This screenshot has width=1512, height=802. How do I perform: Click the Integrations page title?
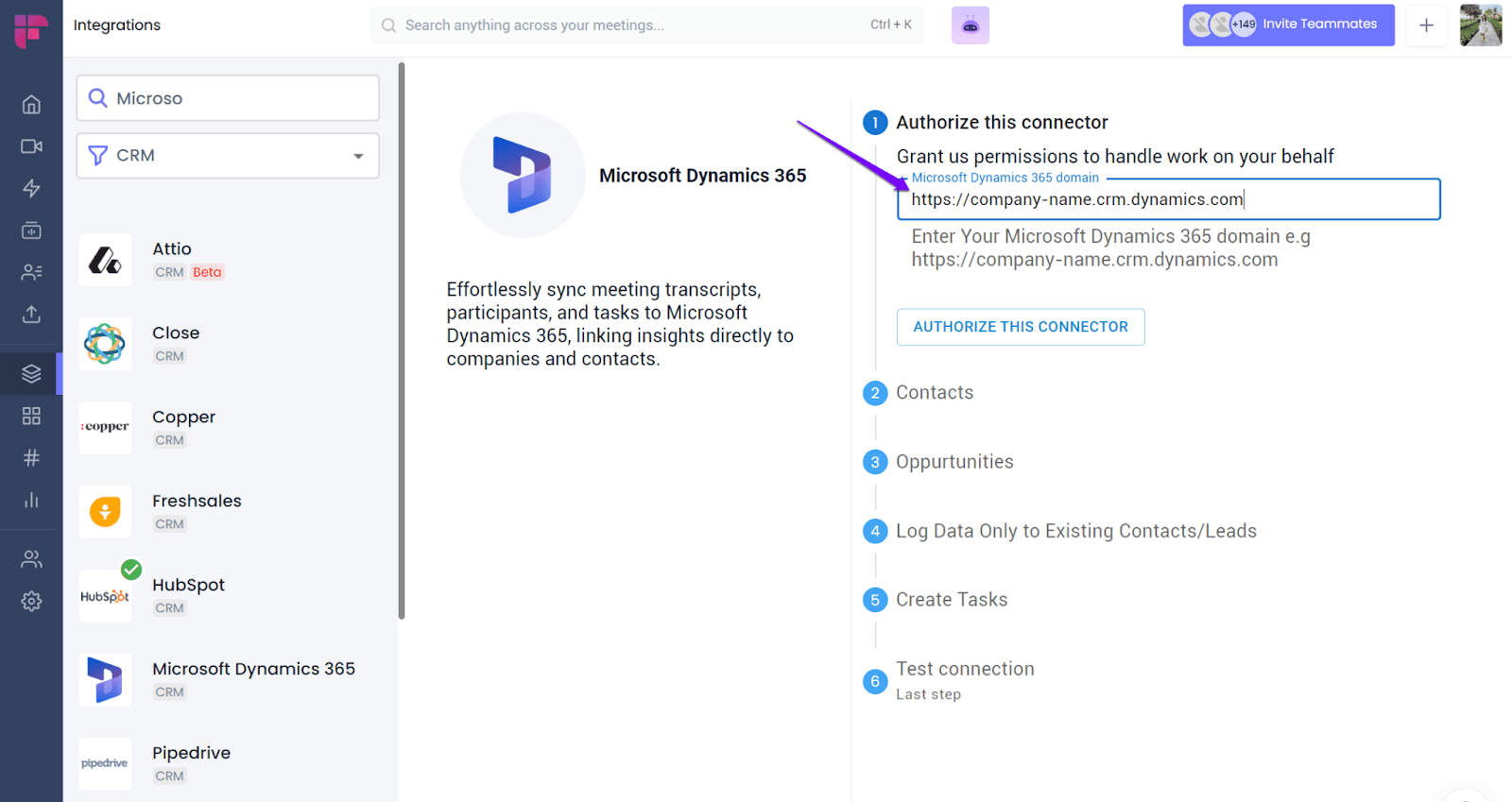117,26
